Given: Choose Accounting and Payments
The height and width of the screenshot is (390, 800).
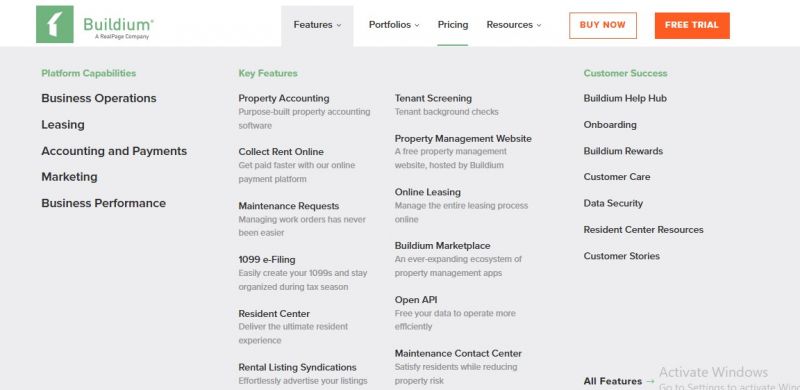Looking at the screenshot, I should pyautogui.click(x=114, y=151).
